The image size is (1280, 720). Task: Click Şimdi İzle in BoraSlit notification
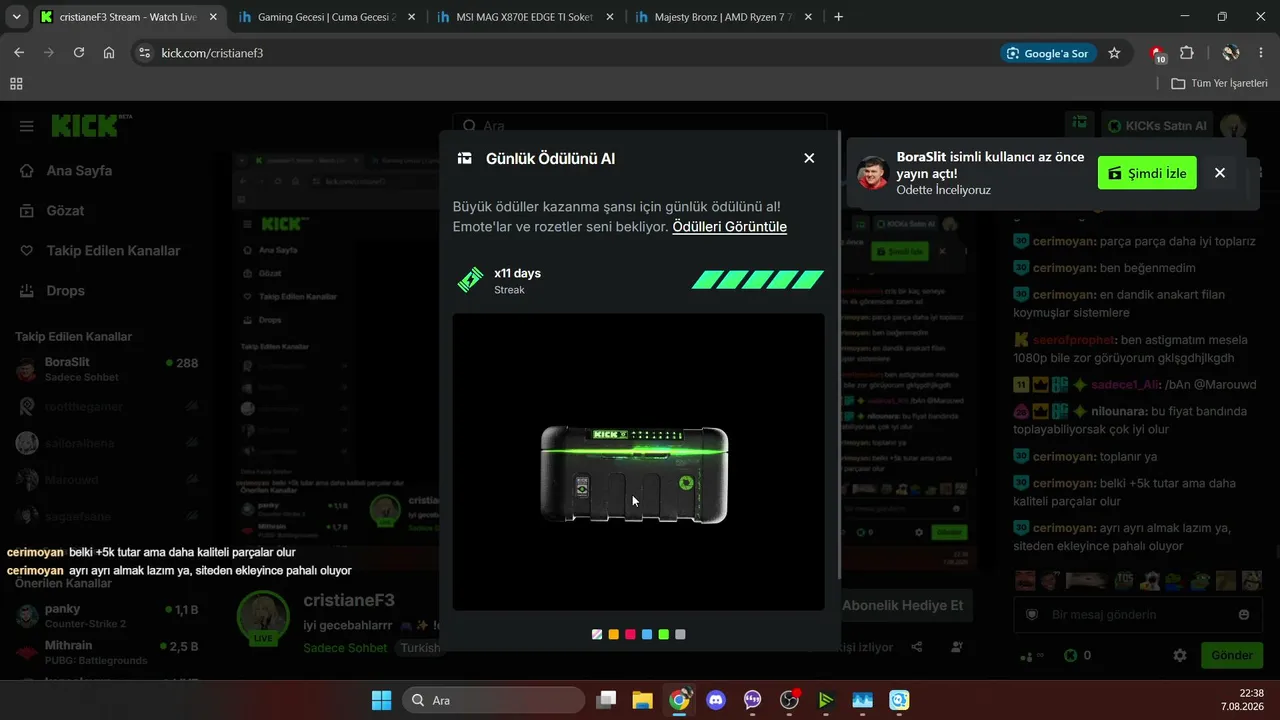(1147, 173)
